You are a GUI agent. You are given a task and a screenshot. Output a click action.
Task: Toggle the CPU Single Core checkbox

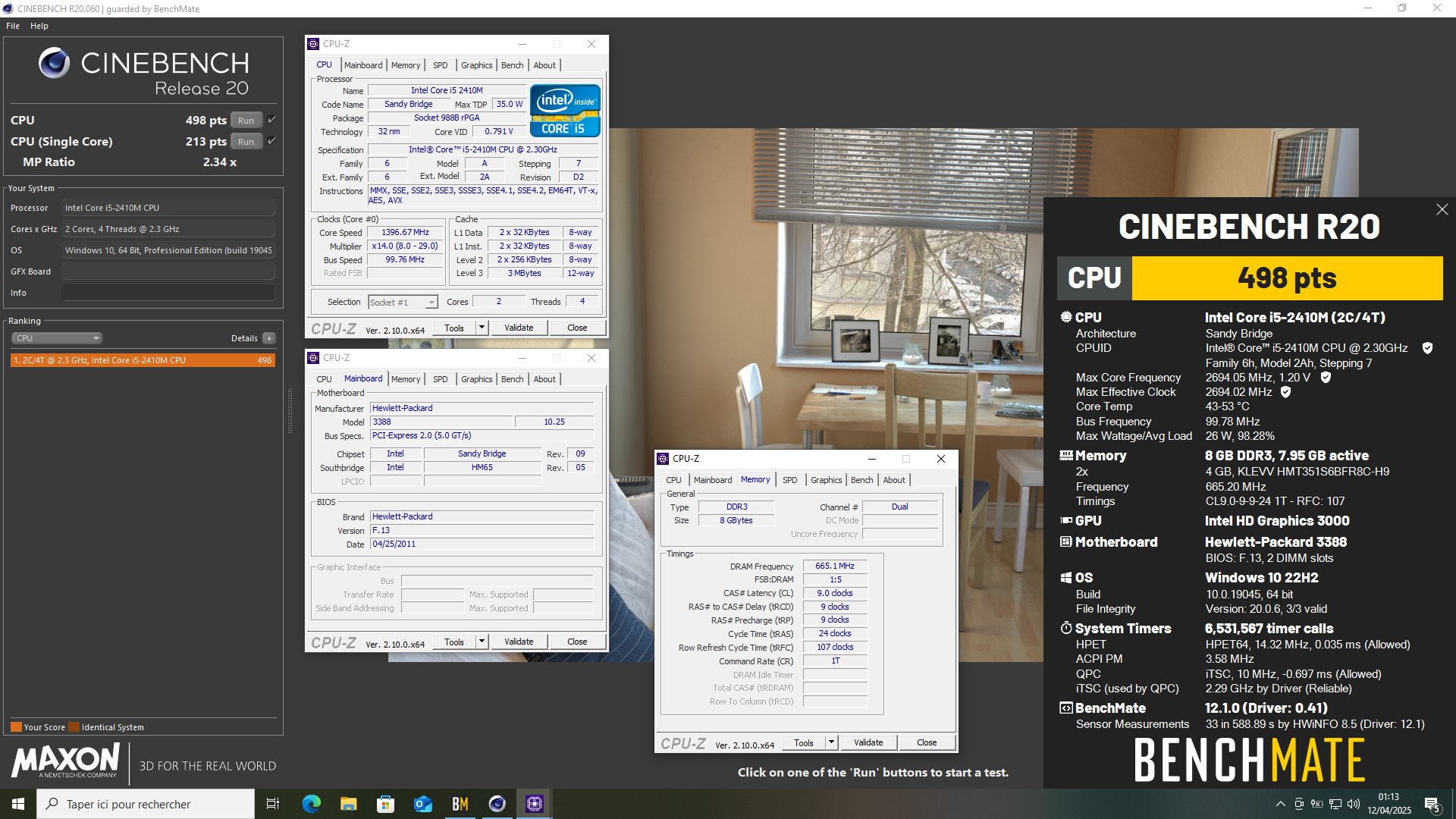tap(271, 141)
